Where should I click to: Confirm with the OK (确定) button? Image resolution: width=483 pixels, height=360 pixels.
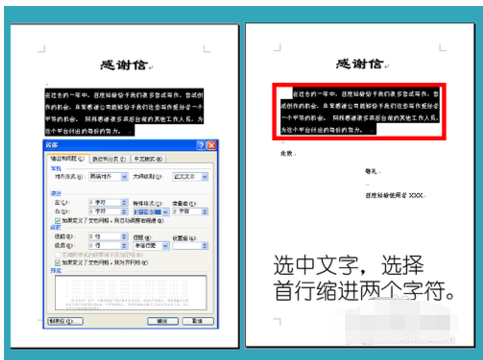click(x=163, y=321)
